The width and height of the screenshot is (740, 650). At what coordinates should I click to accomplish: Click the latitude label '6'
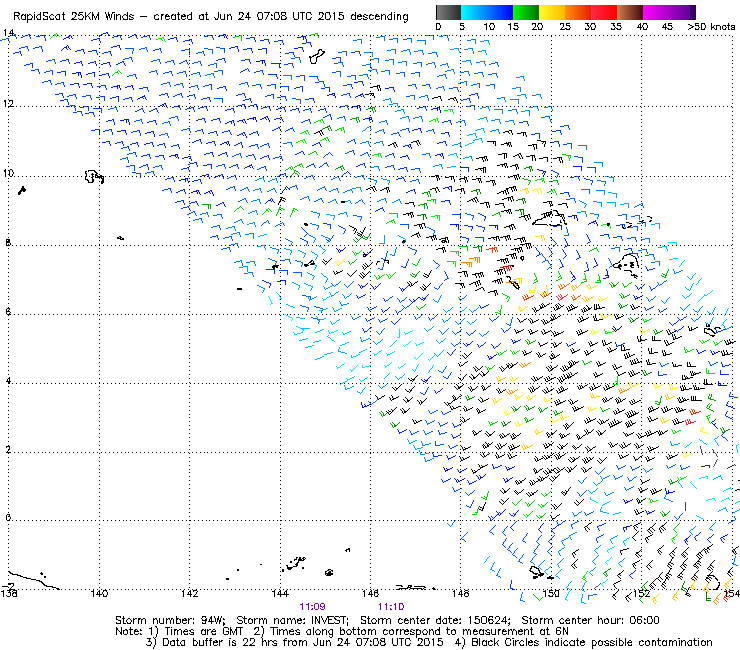[x=8, y=312]
